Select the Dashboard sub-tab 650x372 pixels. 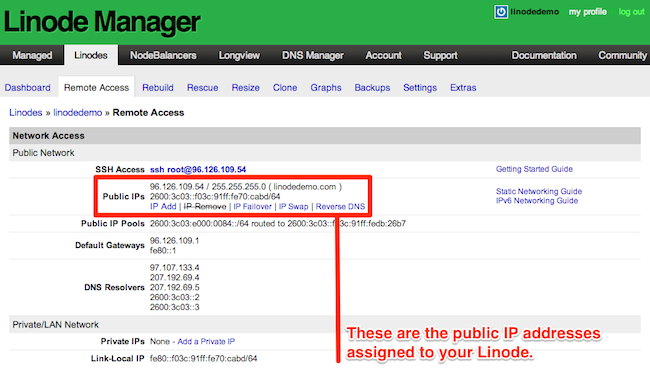pos(27,88)
